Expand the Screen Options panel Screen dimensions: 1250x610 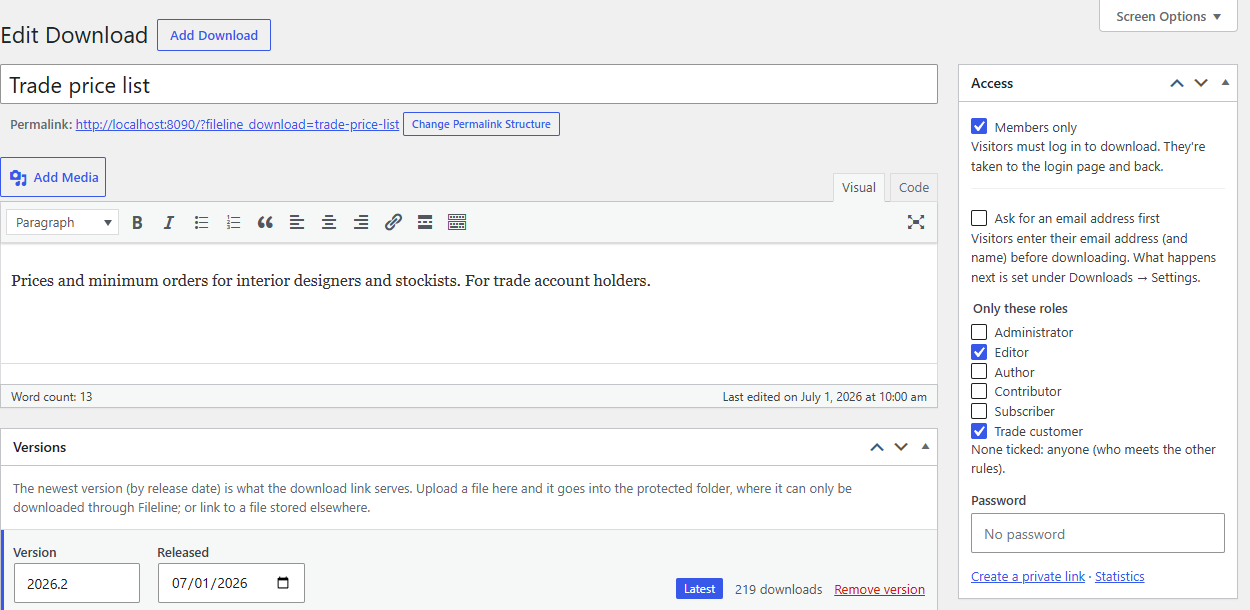(x=1168, y=16)
